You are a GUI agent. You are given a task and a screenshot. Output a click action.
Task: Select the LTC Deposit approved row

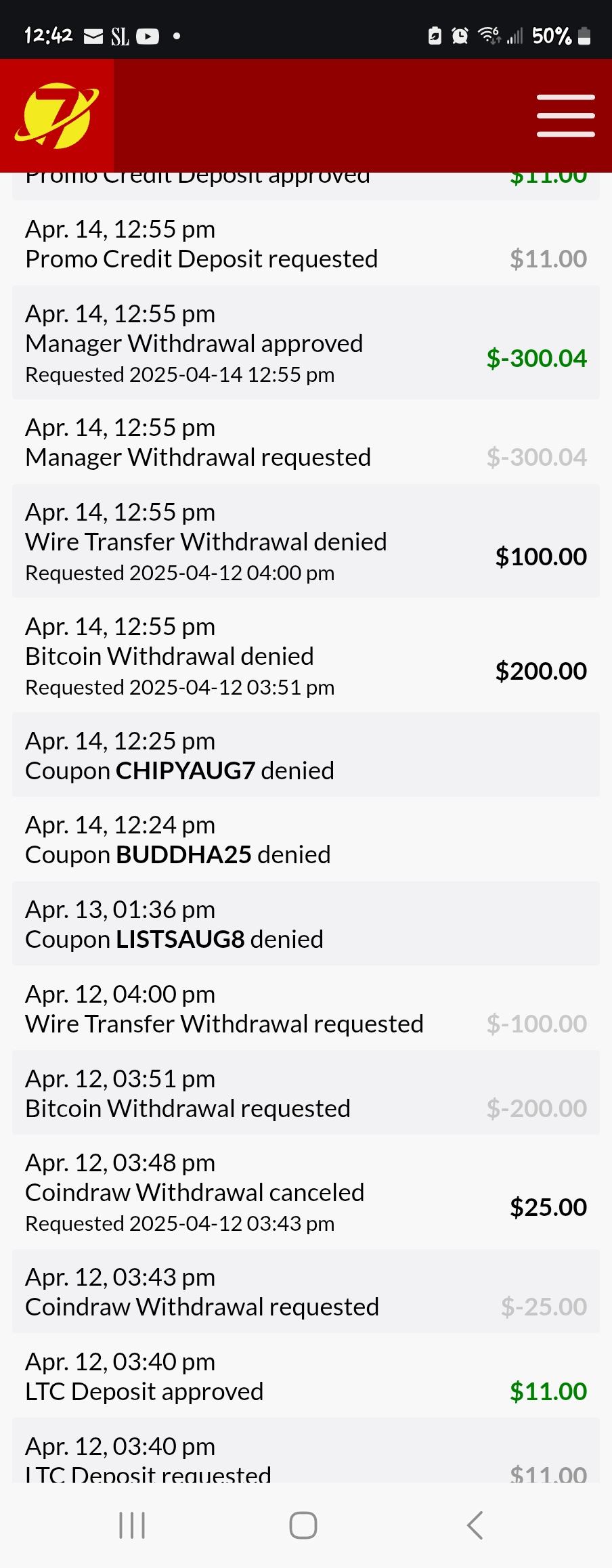(x=305, y=1376)
